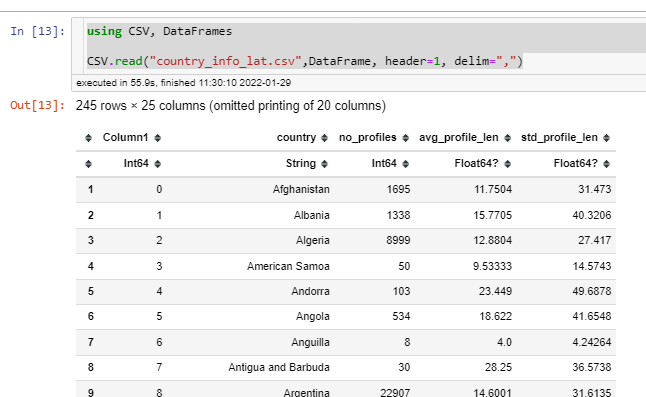The image size is (646, 397).
Task: Click the 4.24264 std_profile_len value
Action: pos(592,343)
